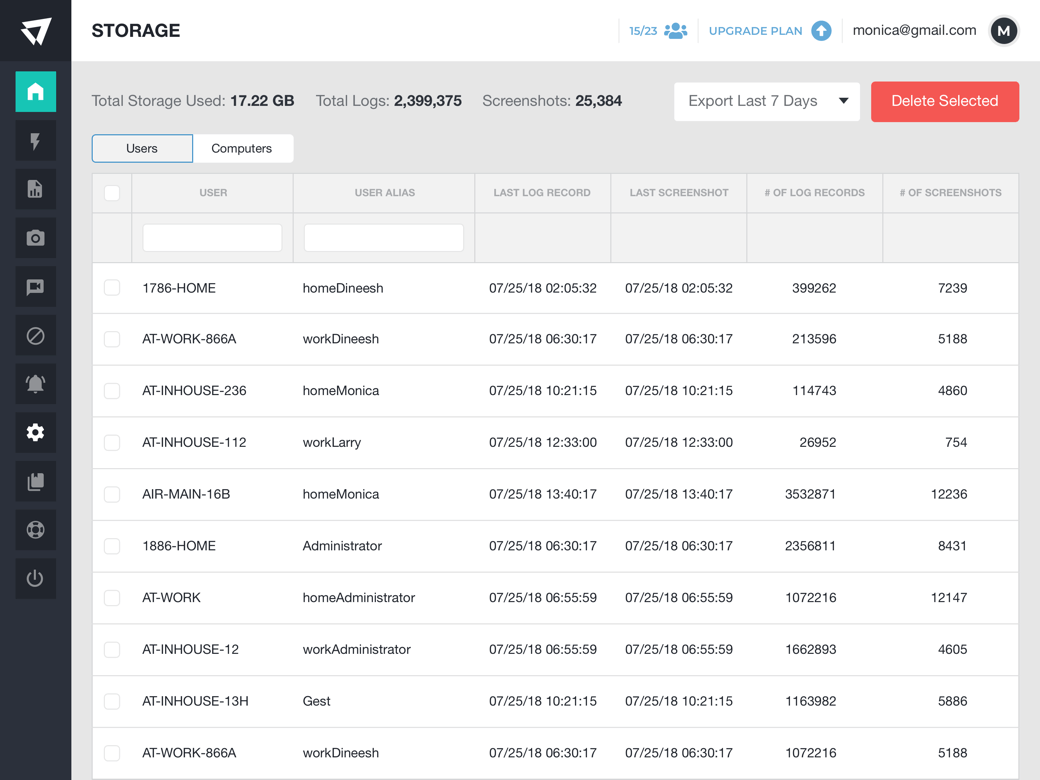Click the workLarry alias cell
The image size is (1040, 780).
pyautogui.click(x=332, y=442)
